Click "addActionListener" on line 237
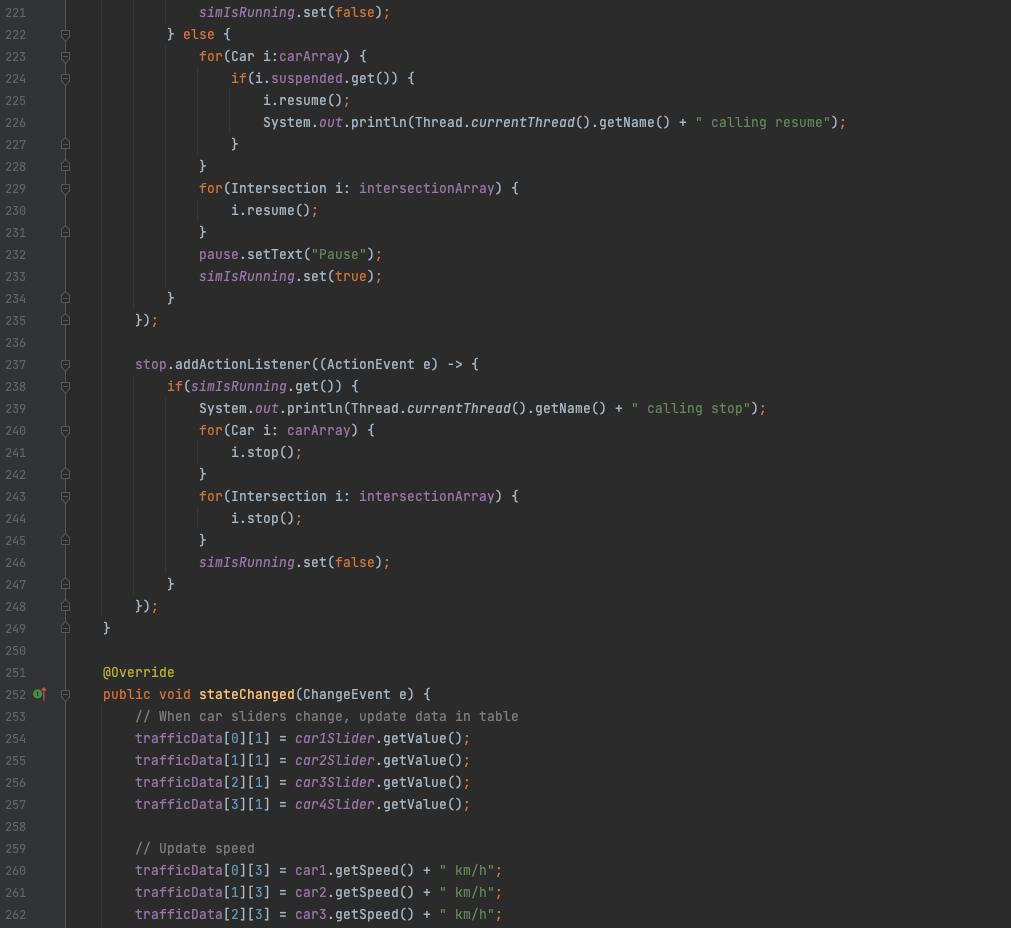Screen dimensions: 1011x928 coord(243,365)
